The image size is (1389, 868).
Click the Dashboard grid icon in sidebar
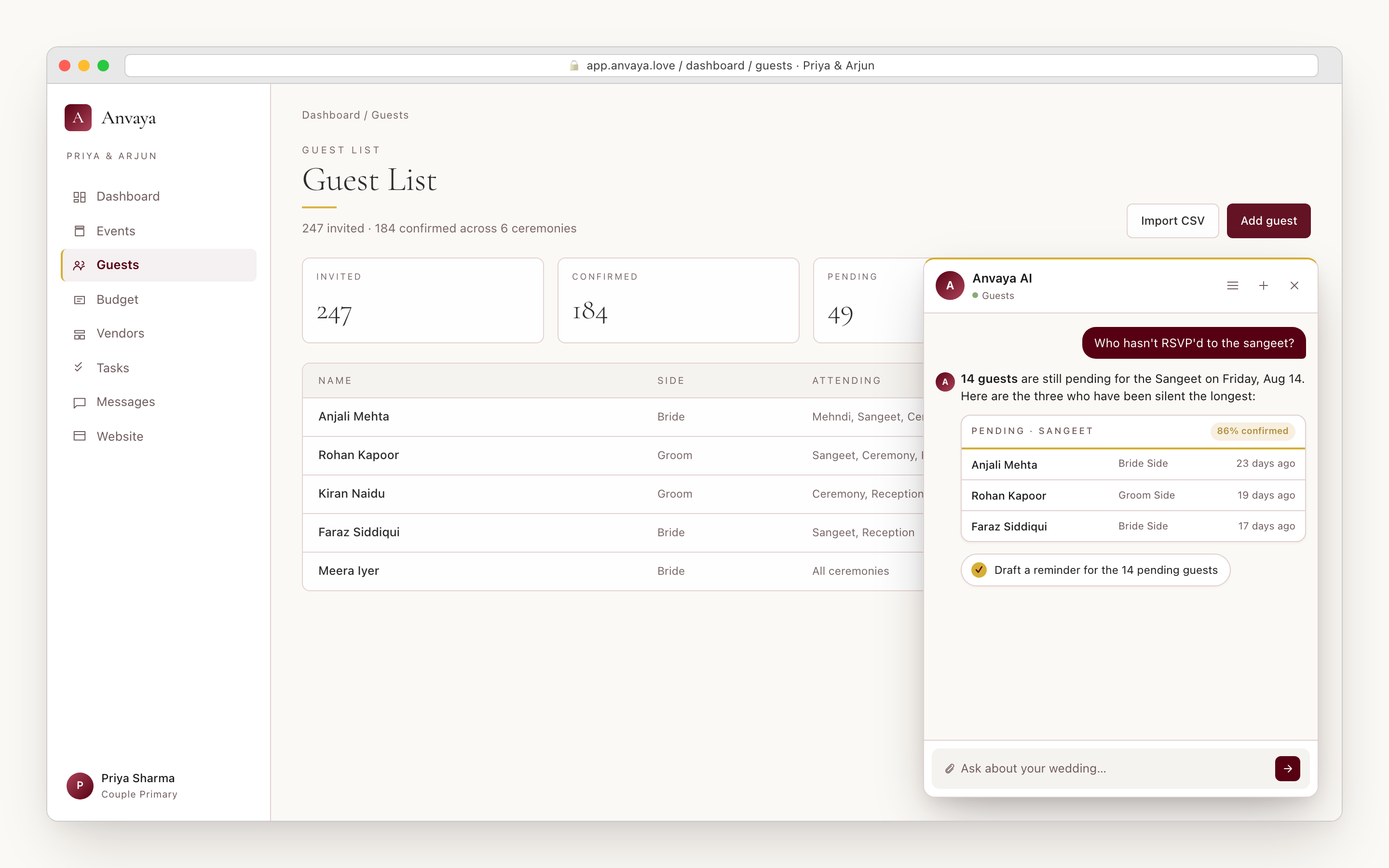(79, 197)
